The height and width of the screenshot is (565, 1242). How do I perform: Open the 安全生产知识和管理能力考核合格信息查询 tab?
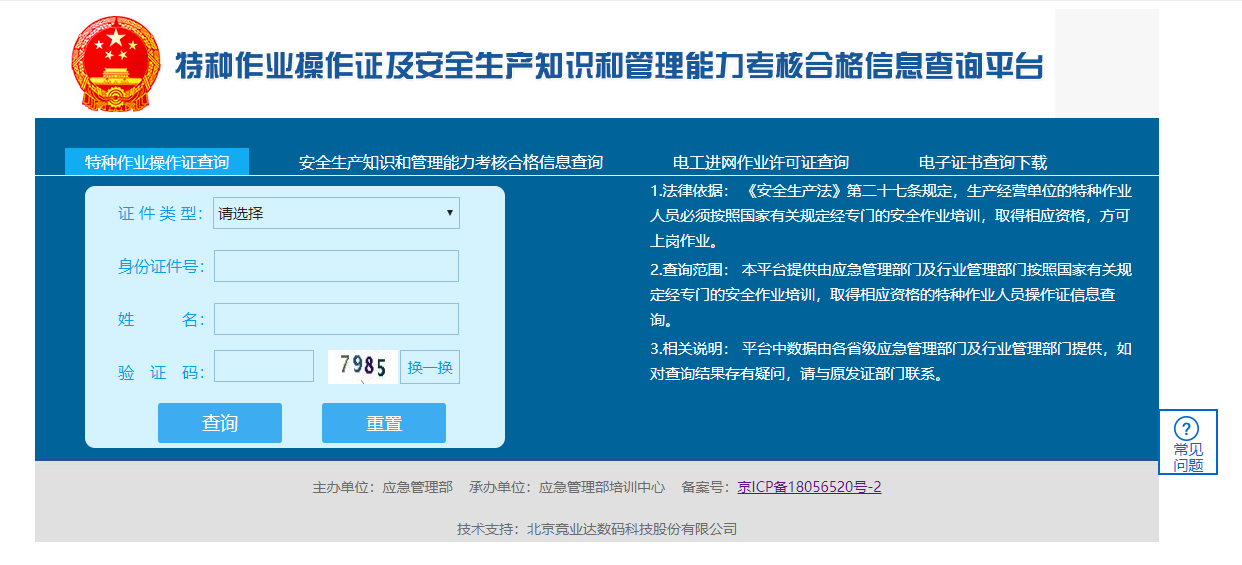pyautogui.click(x=451, y=162)
